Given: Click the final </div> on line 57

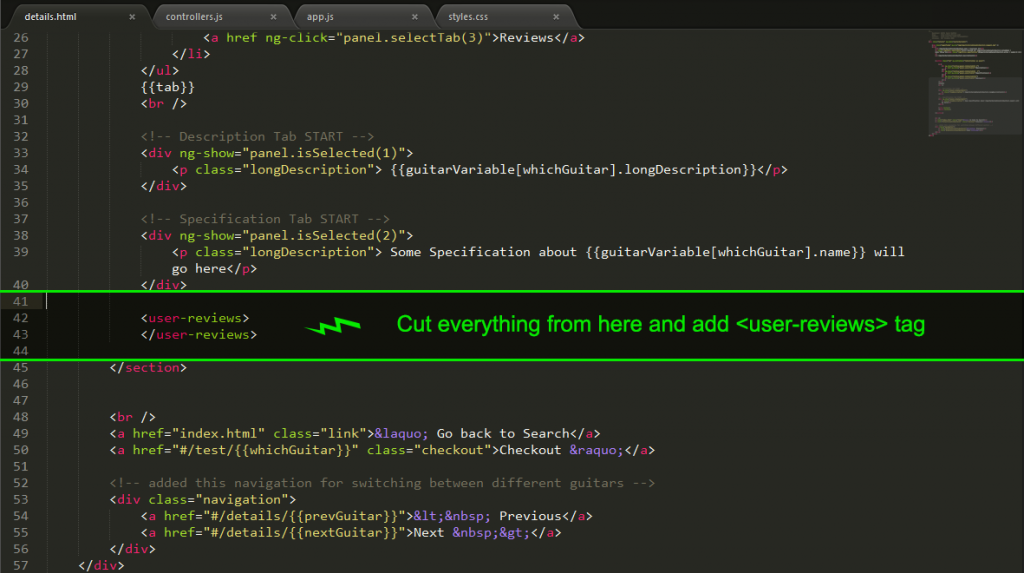Looking at the screenshot, I should click(x=101, y=565).
